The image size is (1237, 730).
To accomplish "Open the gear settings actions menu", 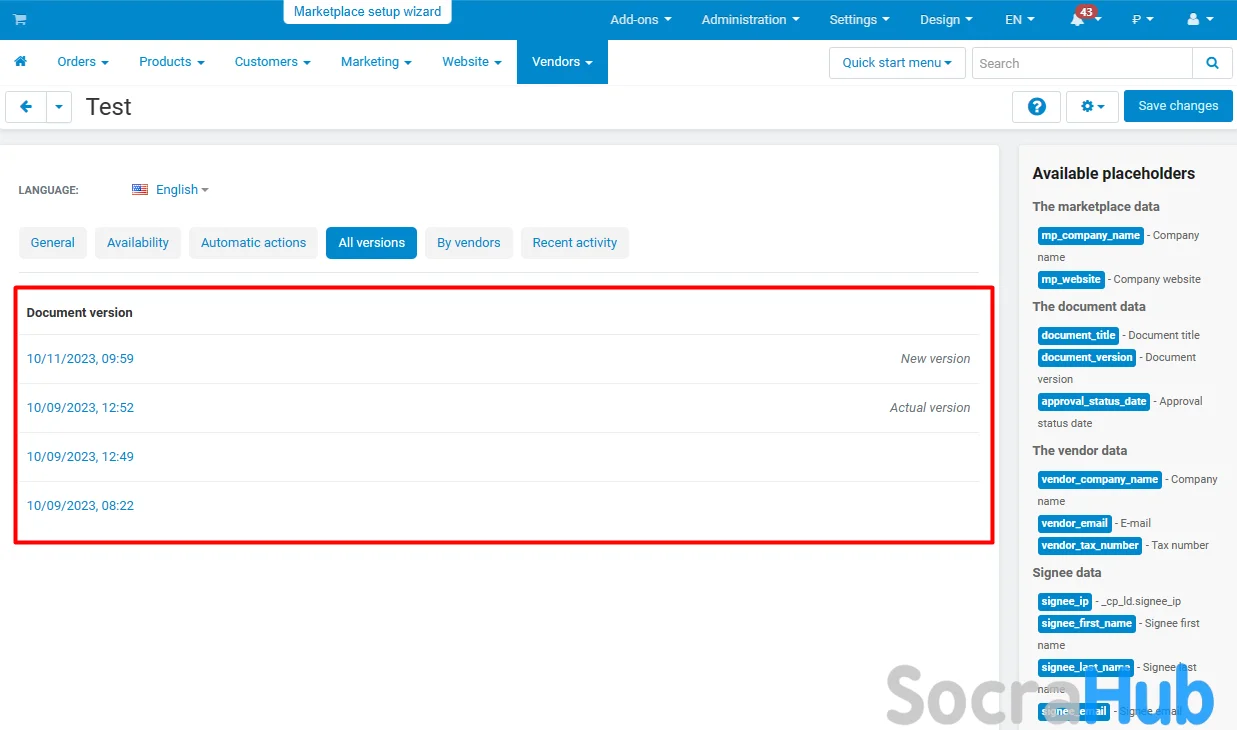I will (x=1091, y=106).
